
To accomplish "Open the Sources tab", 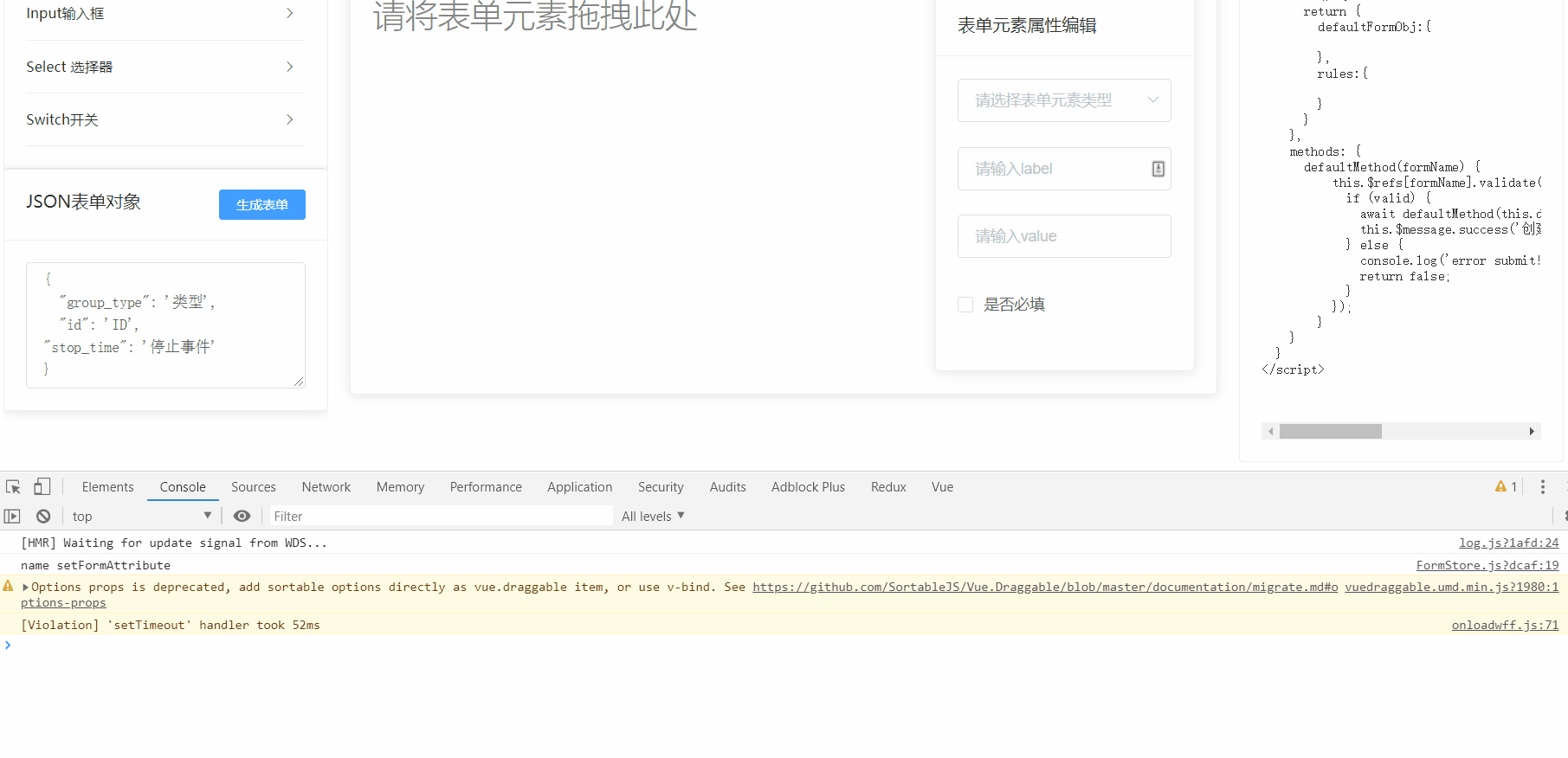I will pyautogui.click(x=254, y=487).
